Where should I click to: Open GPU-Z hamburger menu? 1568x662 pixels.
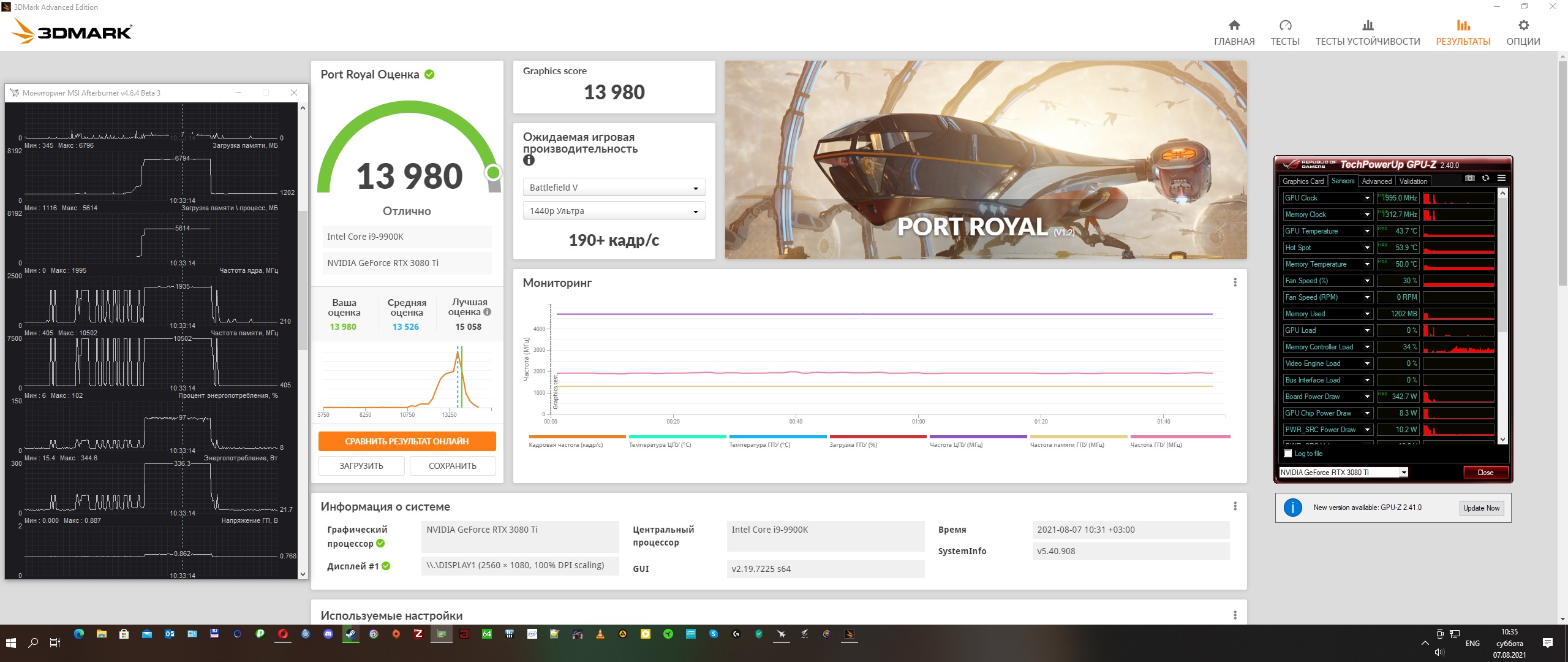[x=1501, y=178]
